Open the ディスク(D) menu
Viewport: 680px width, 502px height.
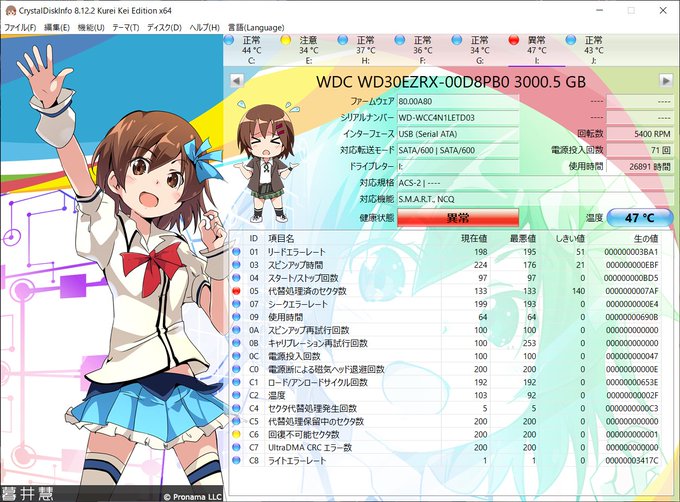pos(164,27)
